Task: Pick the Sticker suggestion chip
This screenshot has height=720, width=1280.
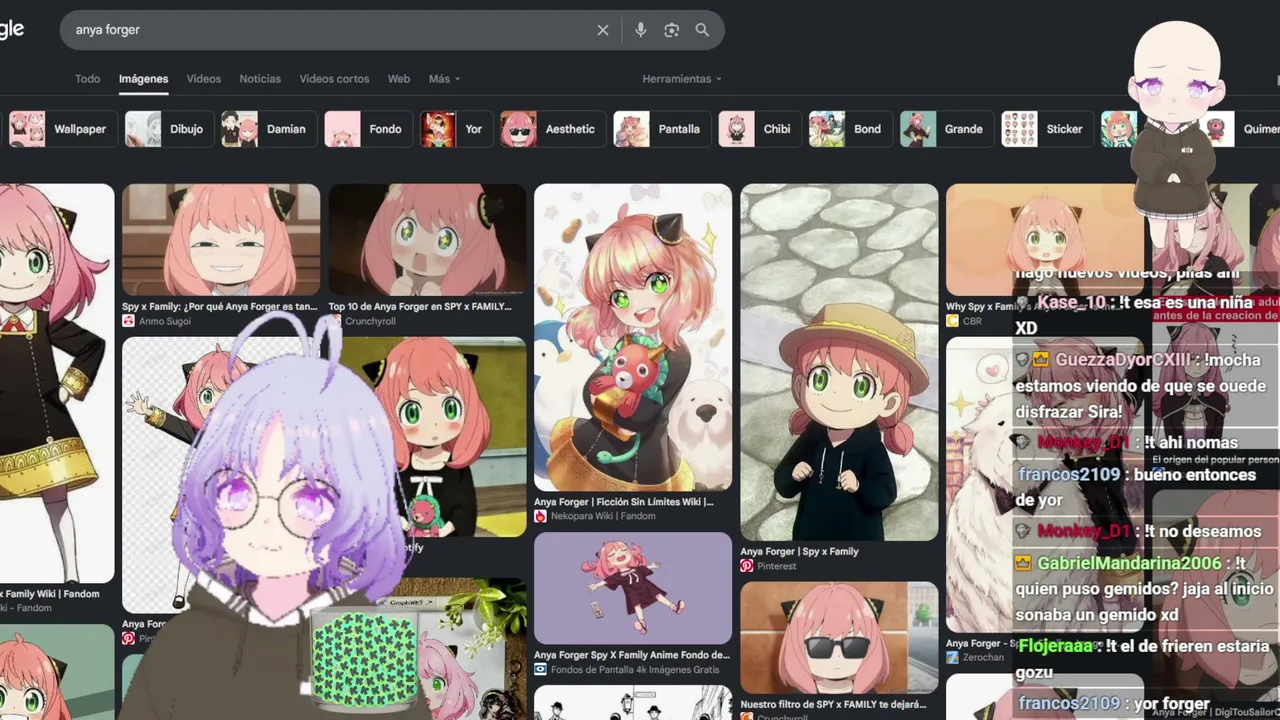Action: point(1047,129)
